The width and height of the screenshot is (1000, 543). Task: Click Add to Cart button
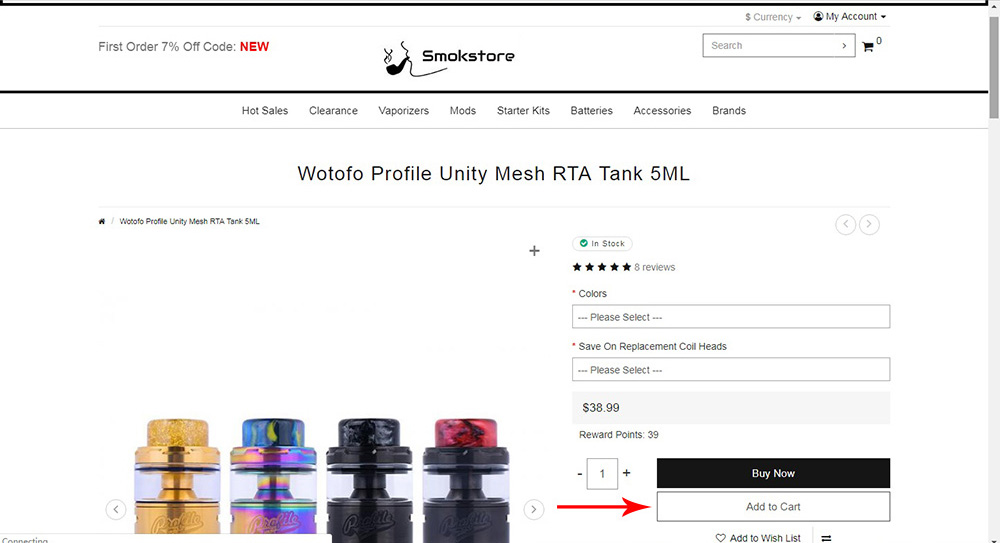click(x=773, y=507)
